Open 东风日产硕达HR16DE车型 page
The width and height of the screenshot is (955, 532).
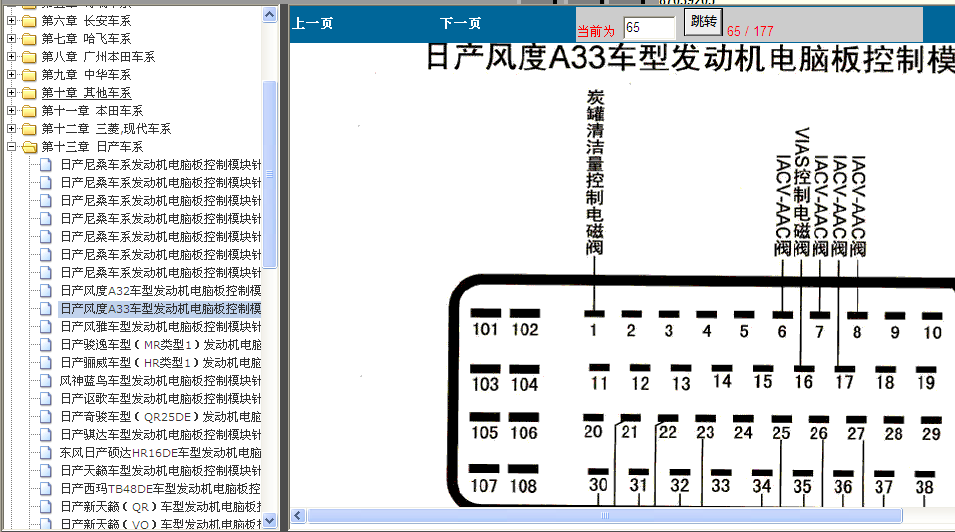pos(160,452)
